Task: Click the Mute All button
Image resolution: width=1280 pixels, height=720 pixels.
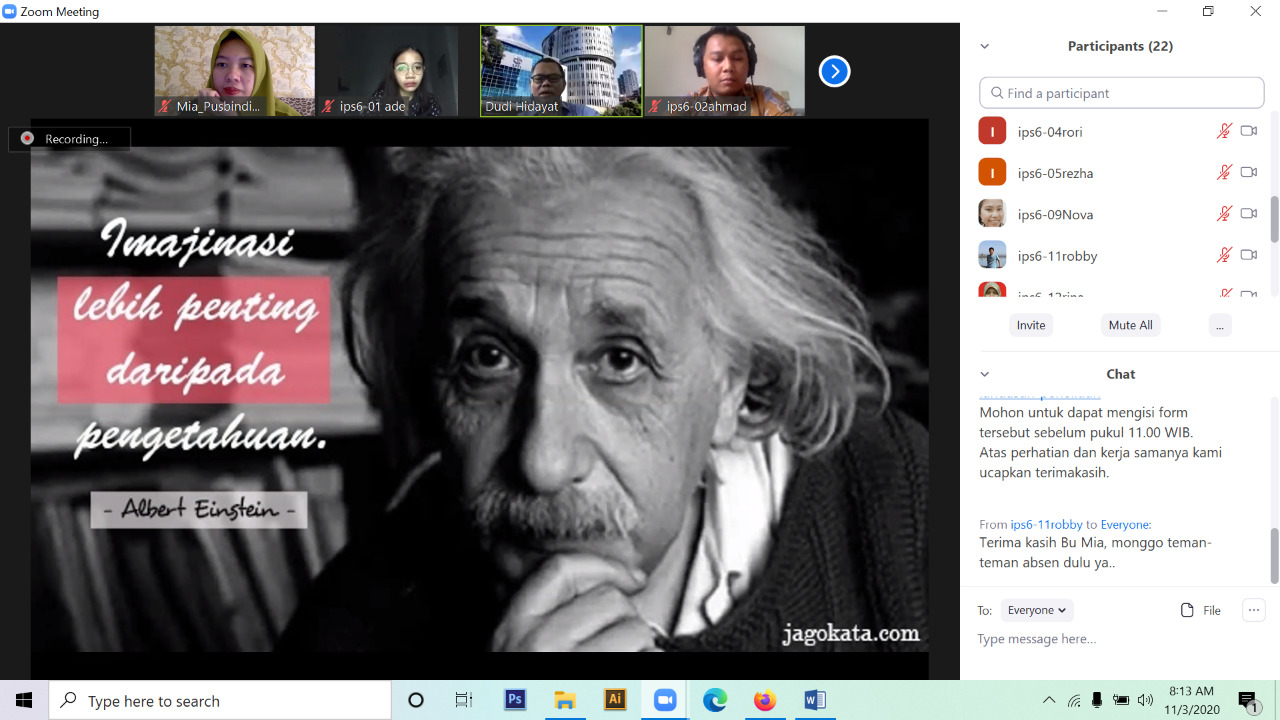Action: point(1130,325)
